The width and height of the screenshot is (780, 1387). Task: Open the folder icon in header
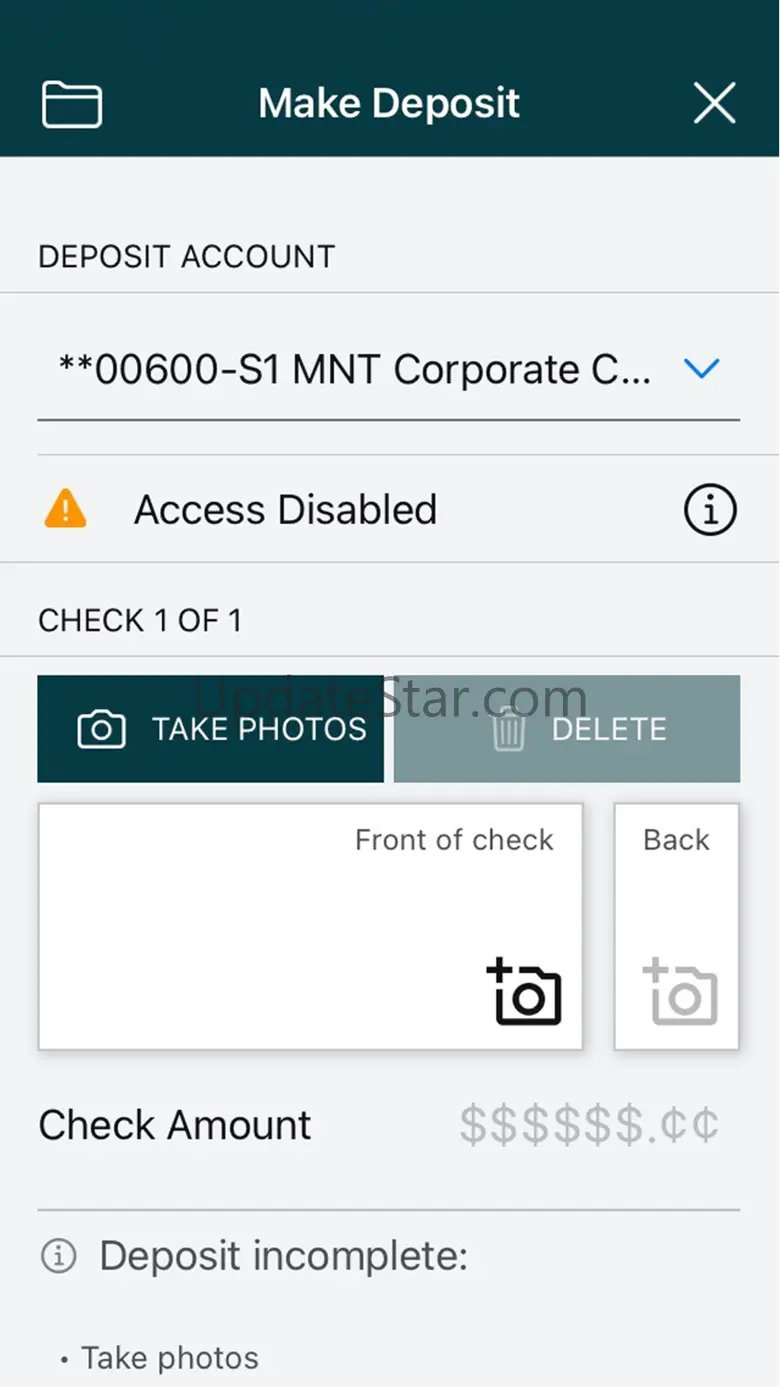pyautogui.click(x=72, y=104)
